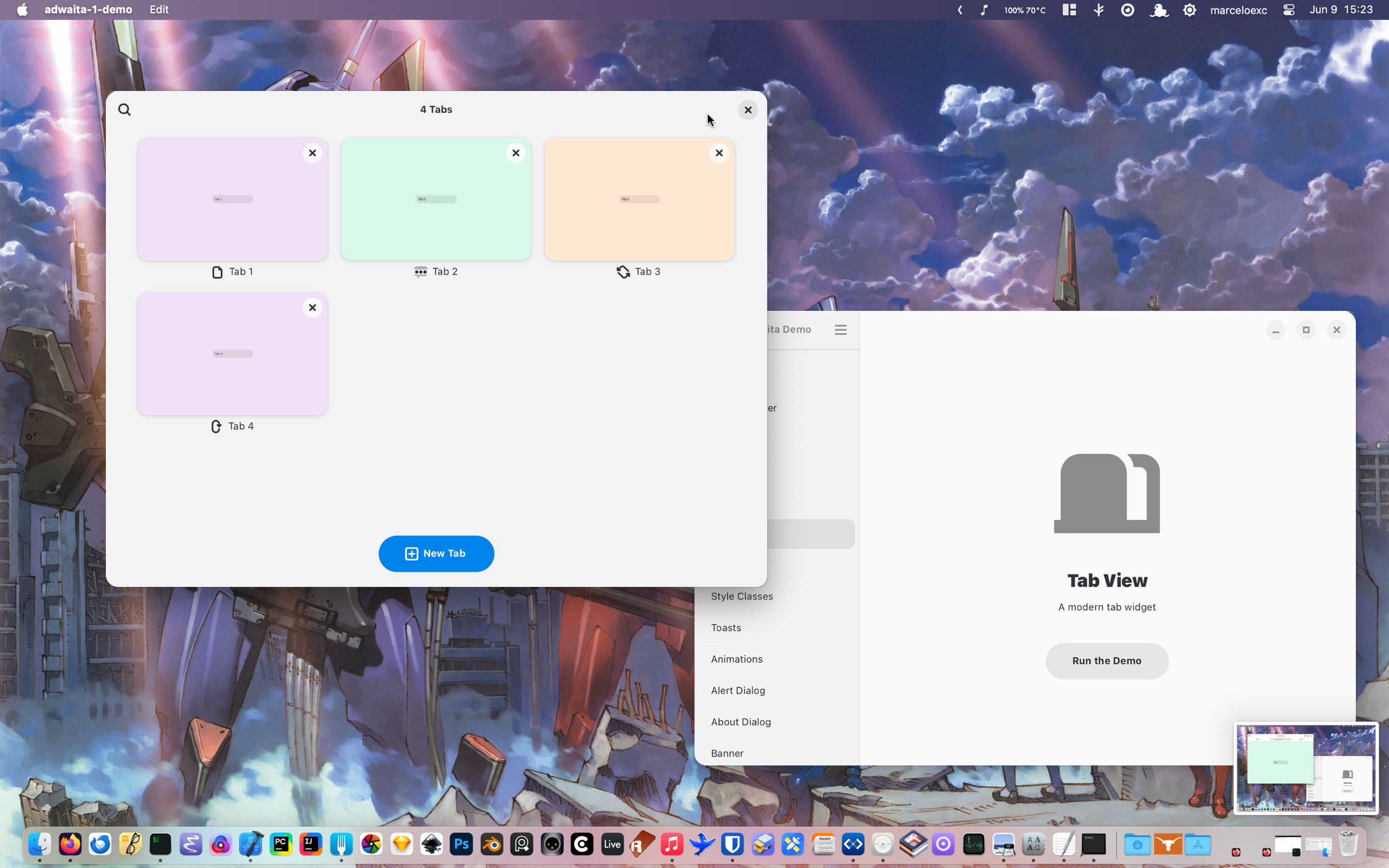Open Animations in Adwaita Demo sidebar
This screenshot has height=868, width=1389.
(x=736, y=659)
